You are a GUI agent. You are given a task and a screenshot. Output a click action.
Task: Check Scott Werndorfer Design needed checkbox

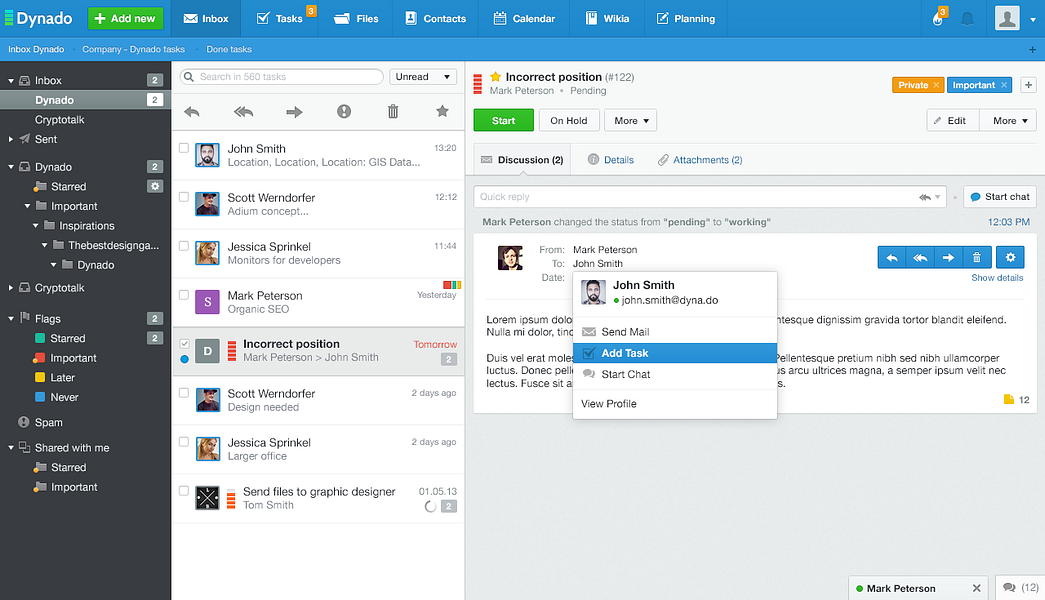pos(184,393)
